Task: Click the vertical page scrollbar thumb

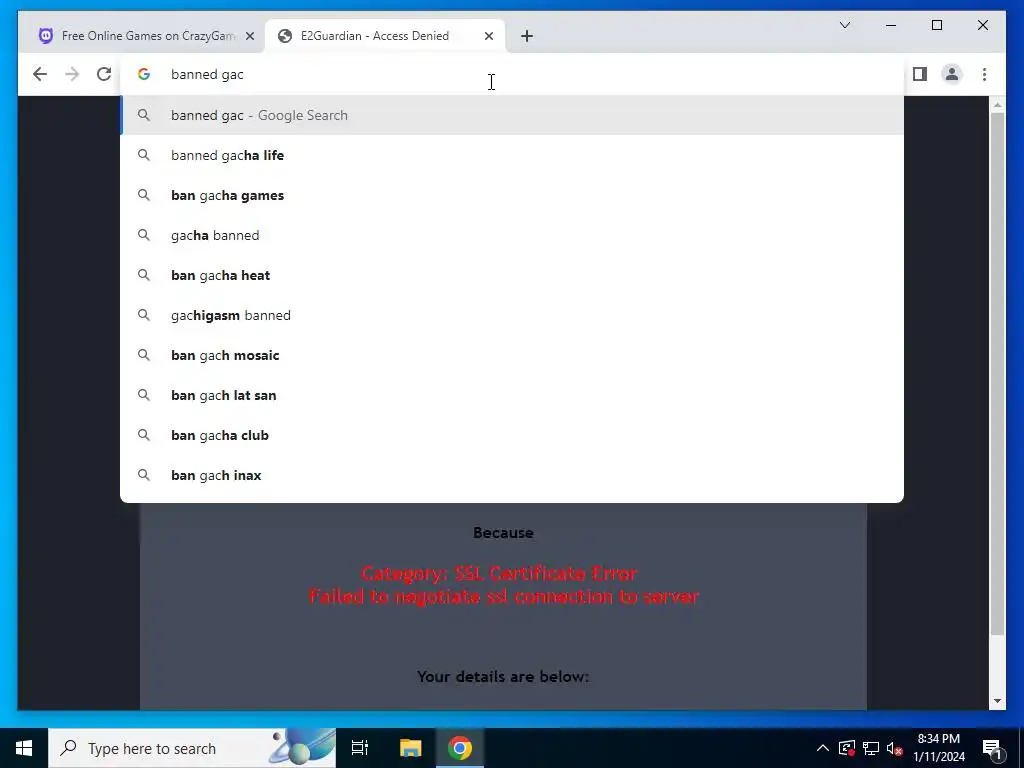Action: pyautogui.click(x=997, y=374)
